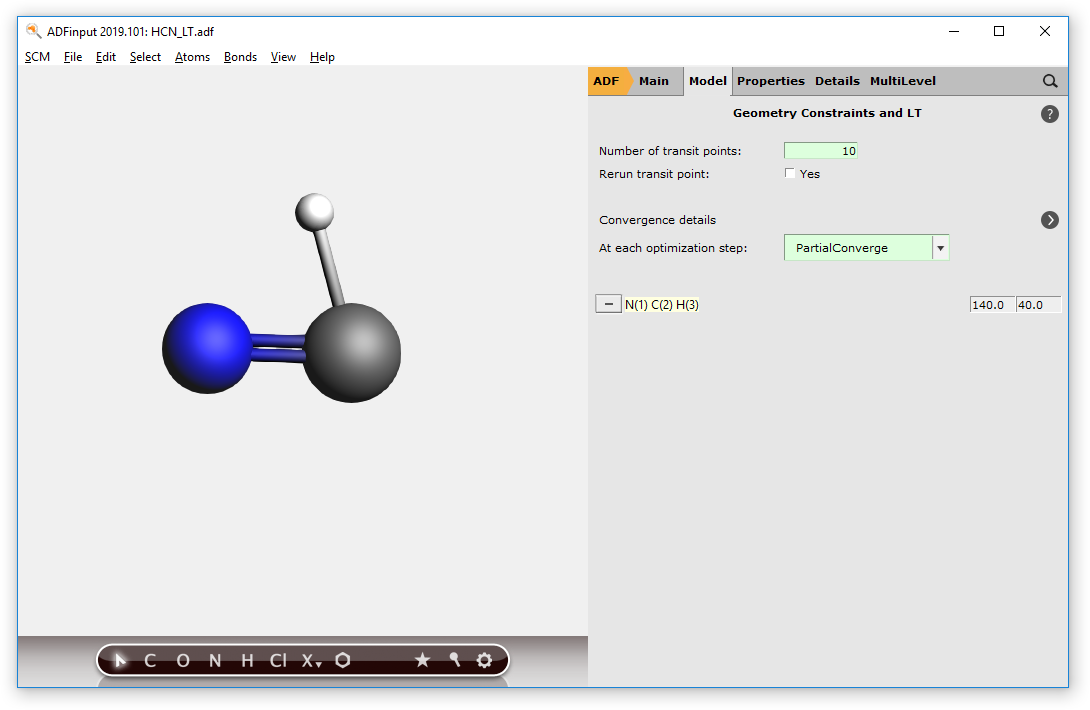
Task: Remove the N(1) C(2) H(3) constraint
Action: click(608, 304)
